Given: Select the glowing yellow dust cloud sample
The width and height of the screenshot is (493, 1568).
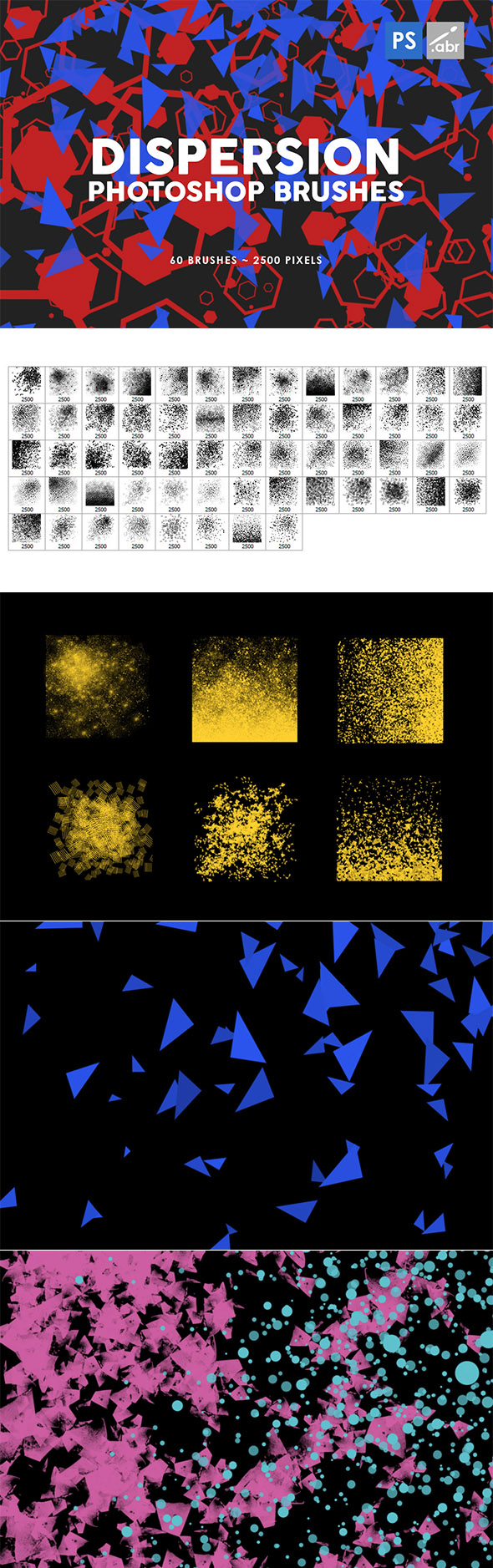Looking at the screenshot, I should [98, 687].
